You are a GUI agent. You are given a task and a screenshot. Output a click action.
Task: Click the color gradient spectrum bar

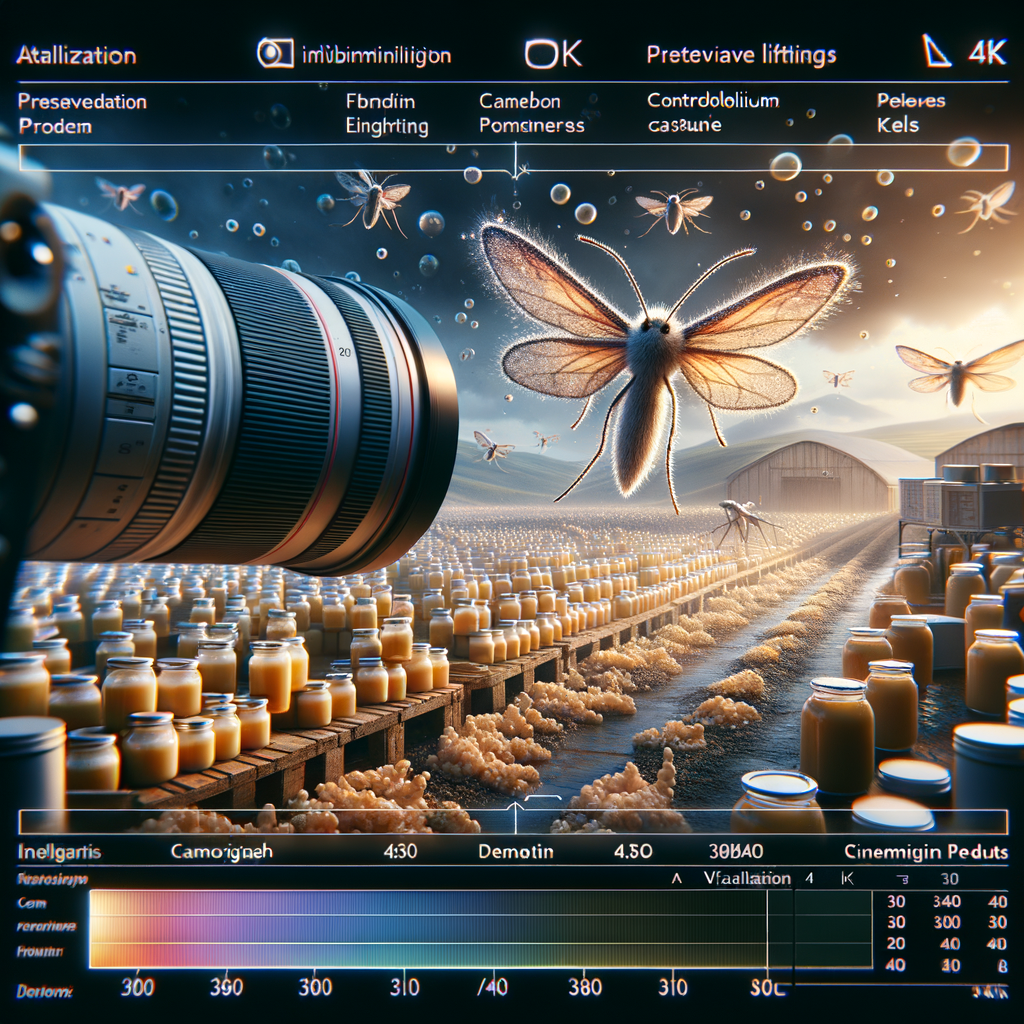[428, 929]
